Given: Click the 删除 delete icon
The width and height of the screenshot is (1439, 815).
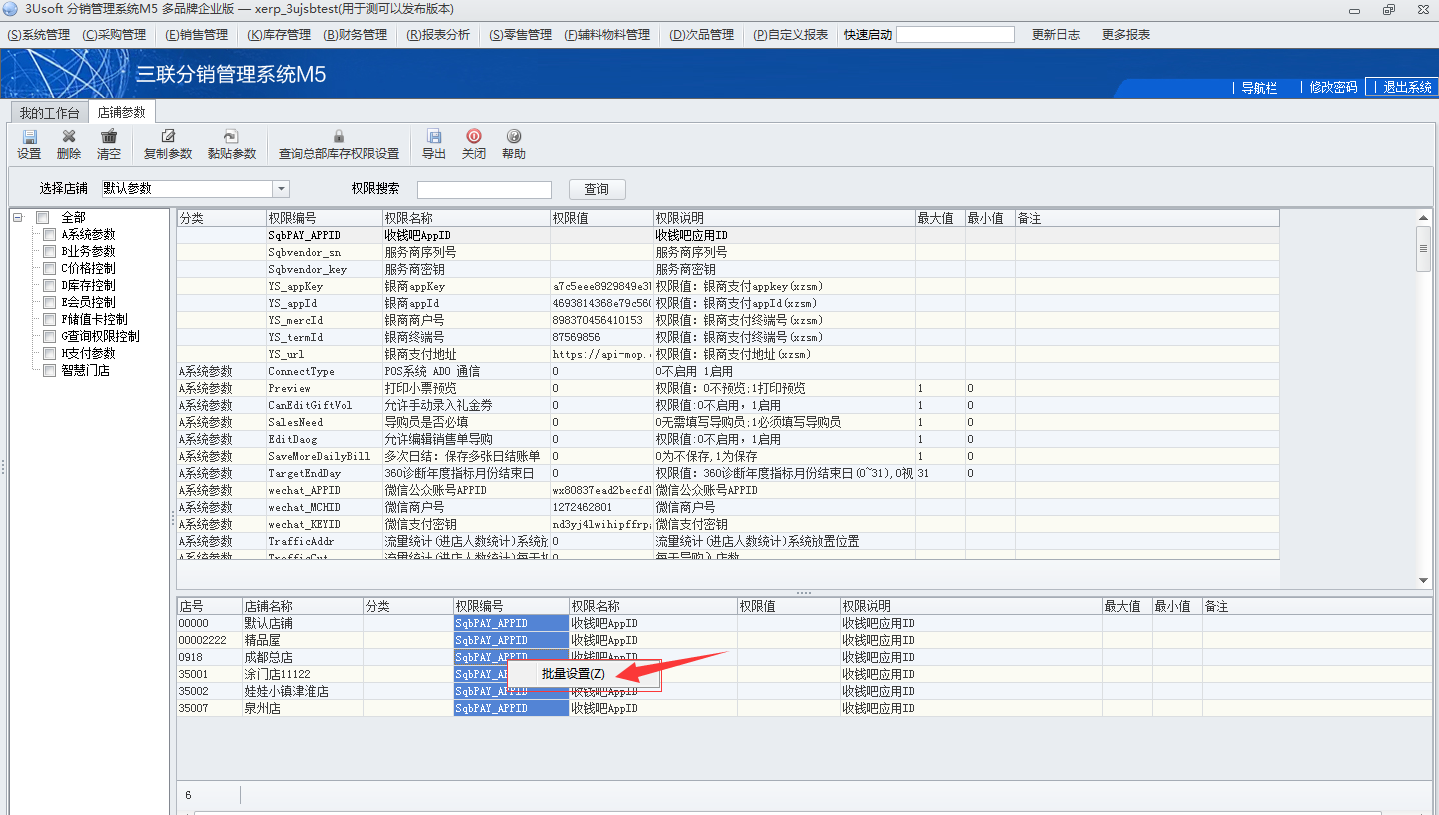Looking at the screenshot, I should click(x=69, y=137).
